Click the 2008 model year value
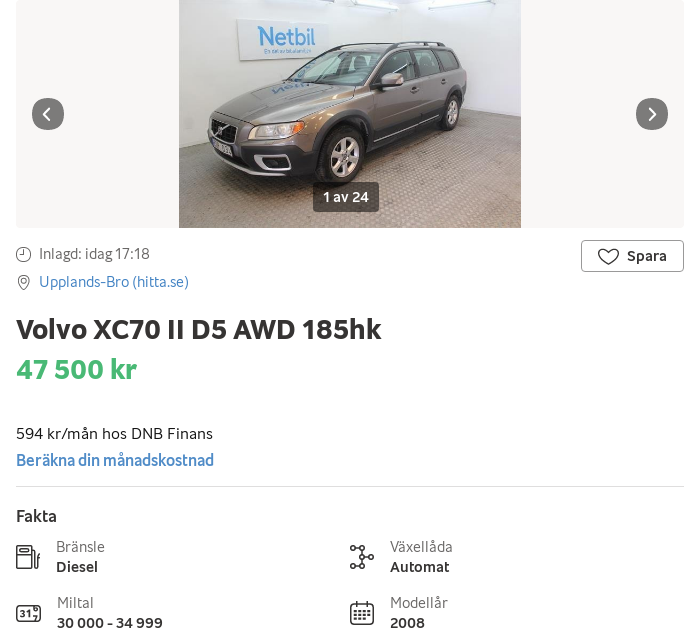This screenshot has width=700, height=640. click(407, 623)
